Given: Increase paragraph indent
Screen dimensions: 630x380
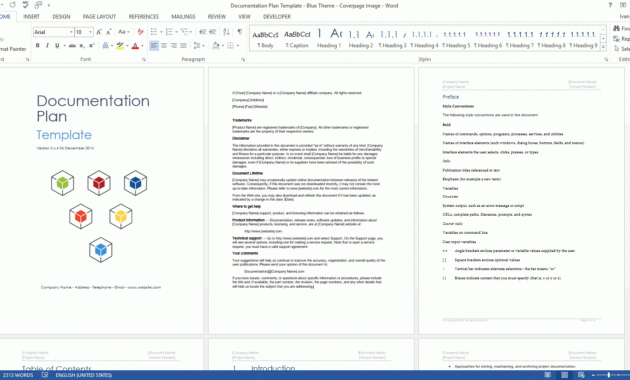Looking at the screenshot, I should pos(213,32).
